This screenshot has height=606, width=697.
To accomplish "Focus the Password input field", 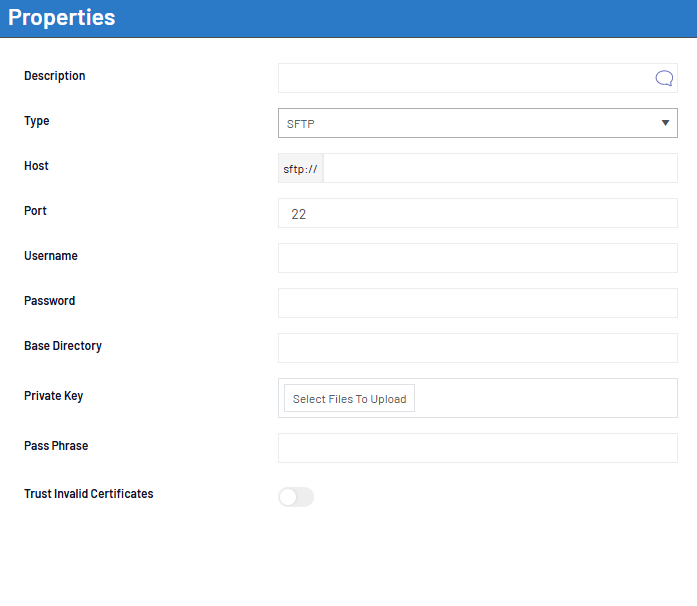I will click(x=477, y=303).
